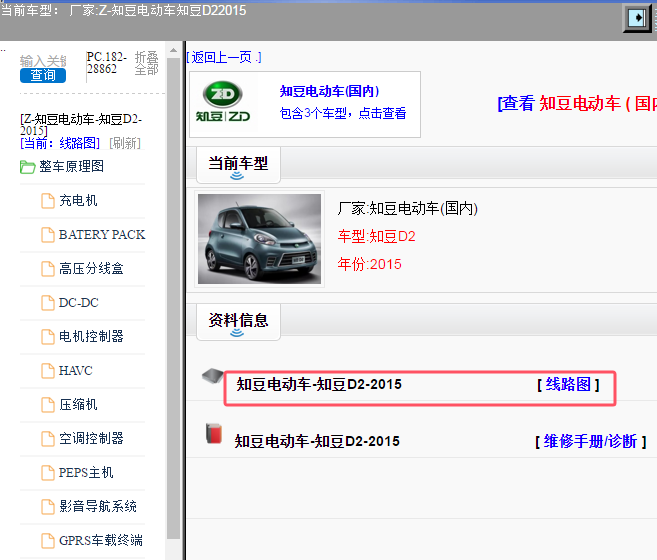
Task: Open the 知豆电动车(国内) brand link
Action: [329, 91]
